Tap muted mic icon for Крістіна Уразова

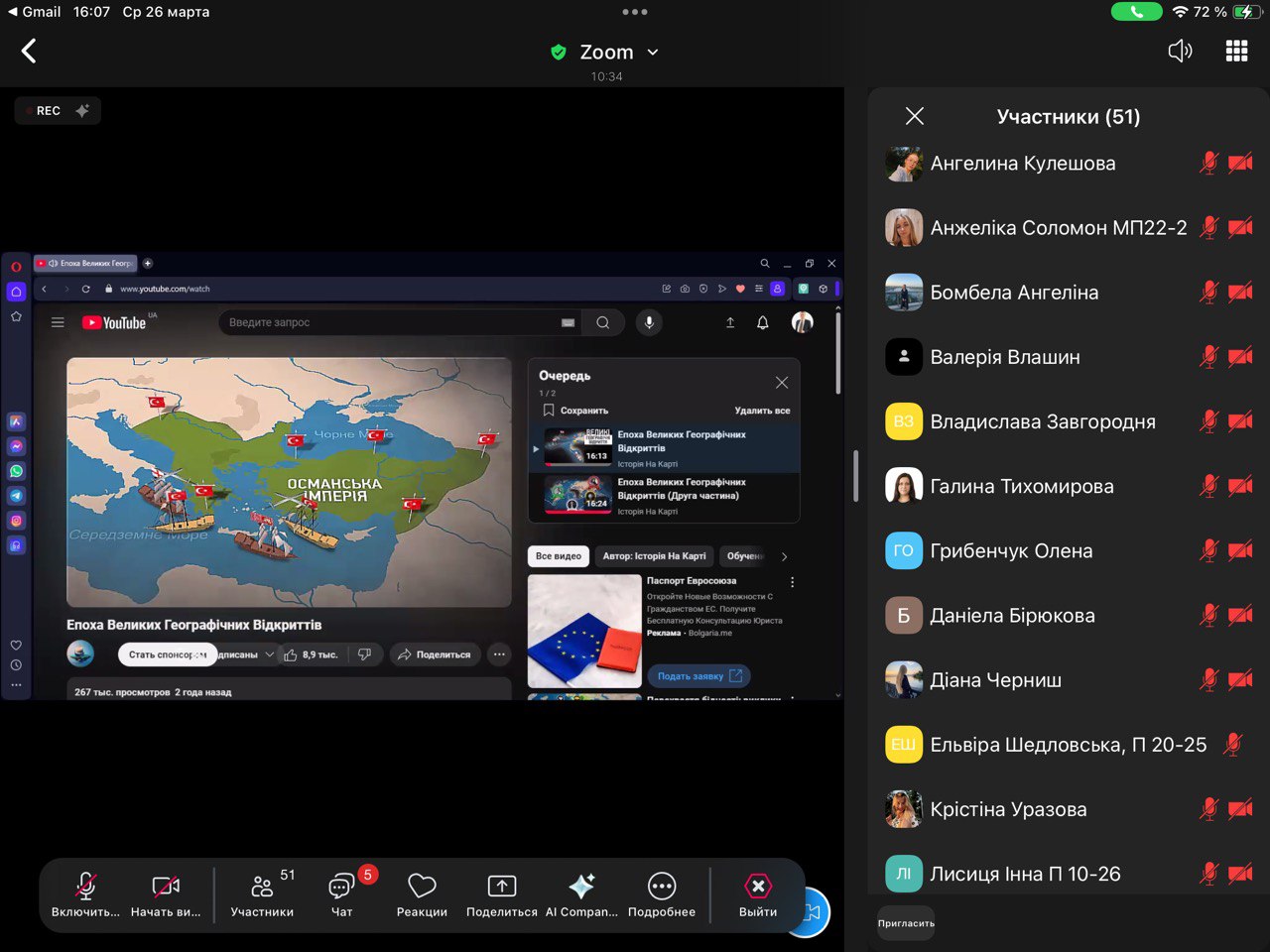(x=1208, y=809)
